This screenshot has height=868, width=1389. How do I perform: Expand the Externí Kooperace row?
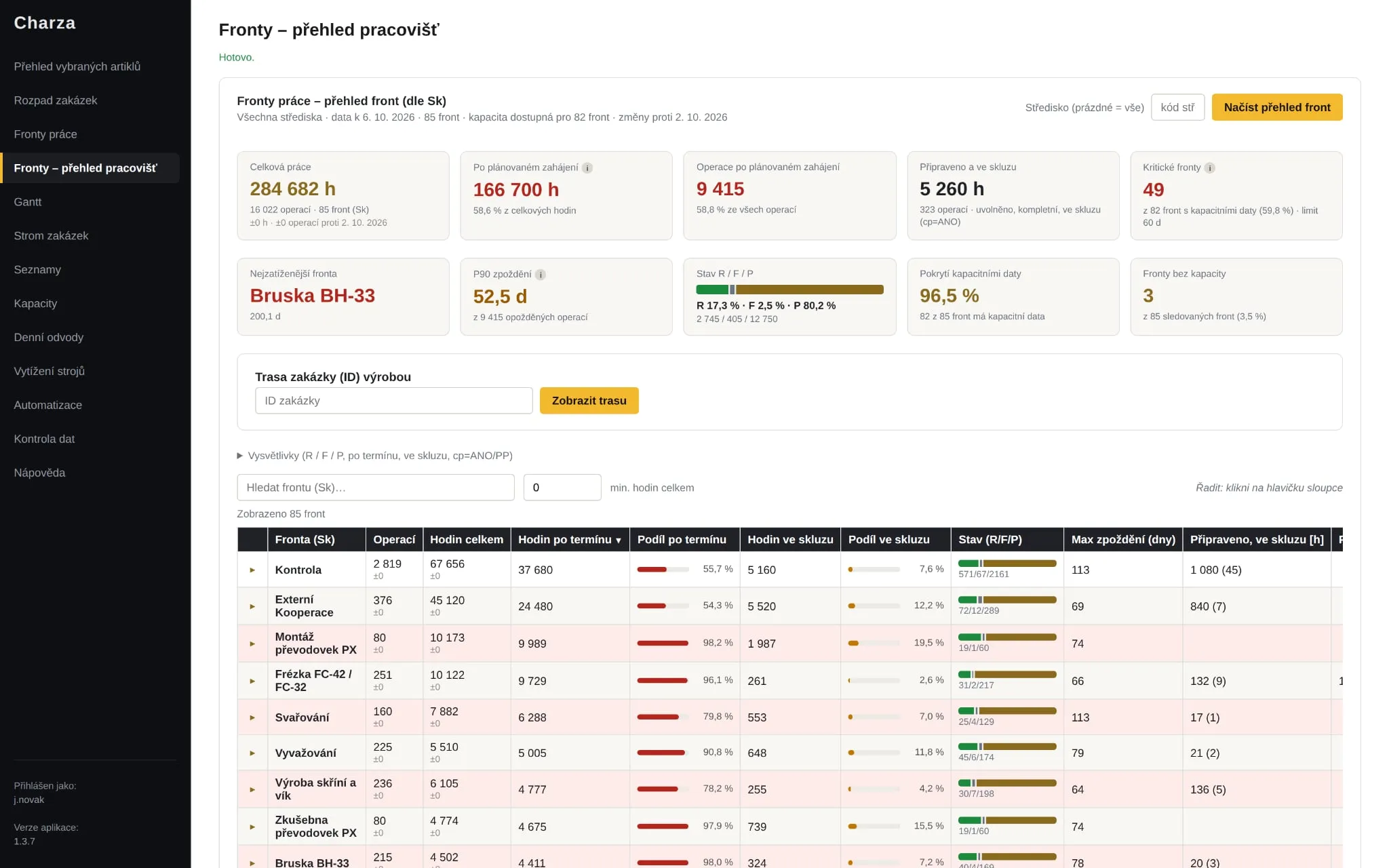252,606
